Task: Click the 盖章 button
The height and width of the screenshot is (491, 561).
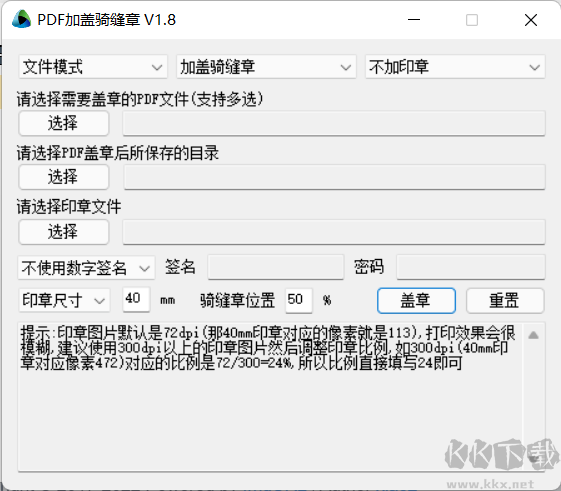Action: [416, 301]
